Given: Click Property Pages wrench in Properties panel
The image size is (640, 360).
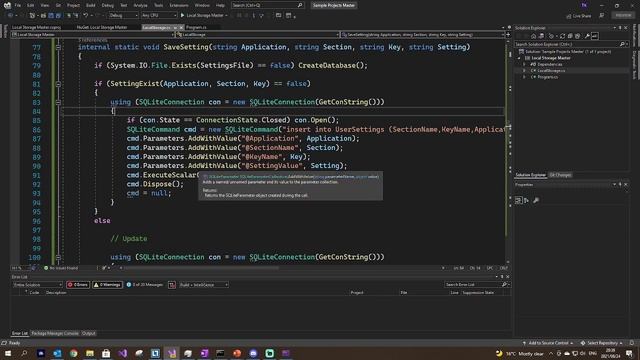Looking at the screenshot, I should (536, 200).
